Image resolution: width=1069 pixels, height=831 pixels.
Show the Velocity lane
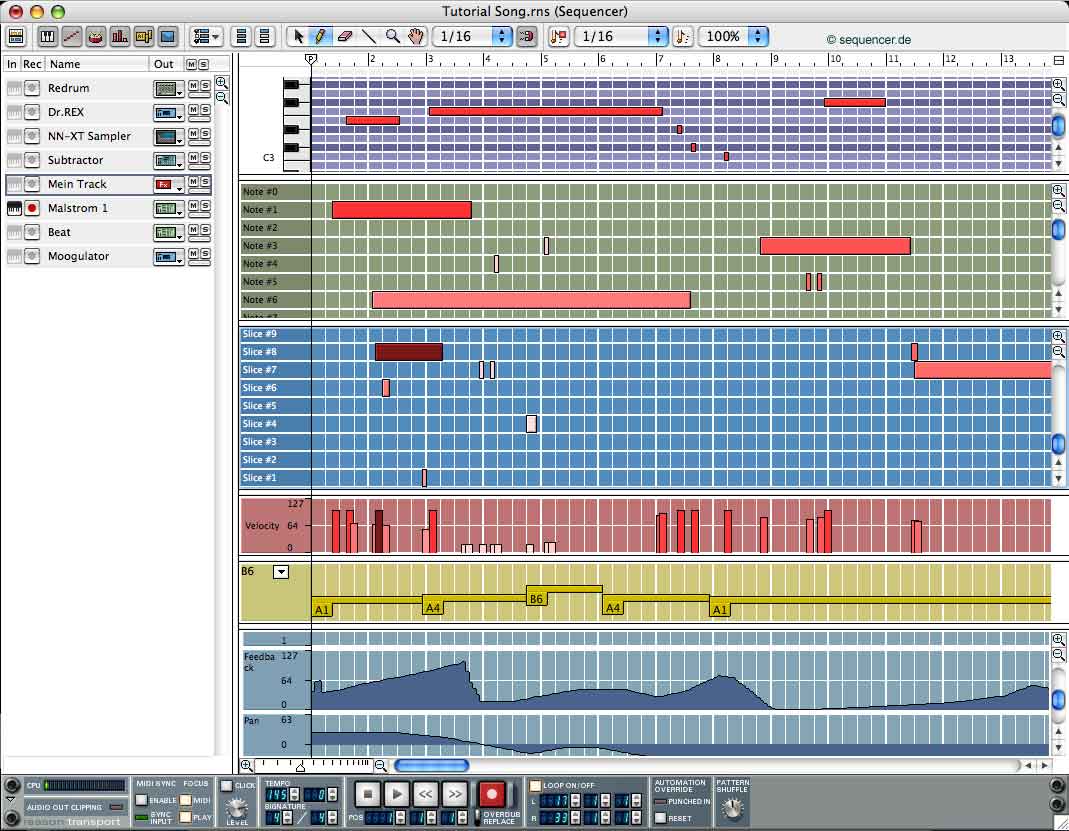121,36
